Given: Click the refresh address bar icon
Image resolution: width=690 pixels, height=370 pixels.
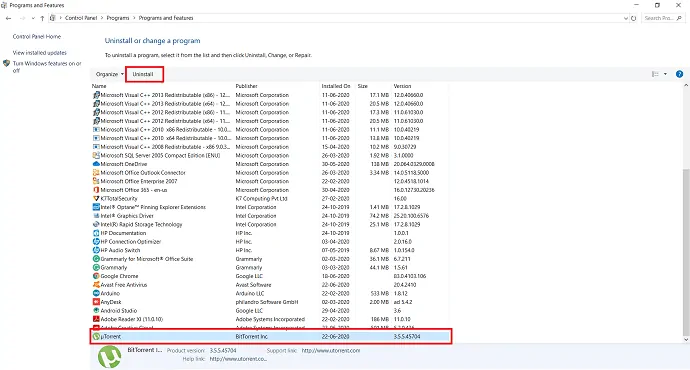Looking at the screenshot, I should pyautogui.click(x=634, y=18).
